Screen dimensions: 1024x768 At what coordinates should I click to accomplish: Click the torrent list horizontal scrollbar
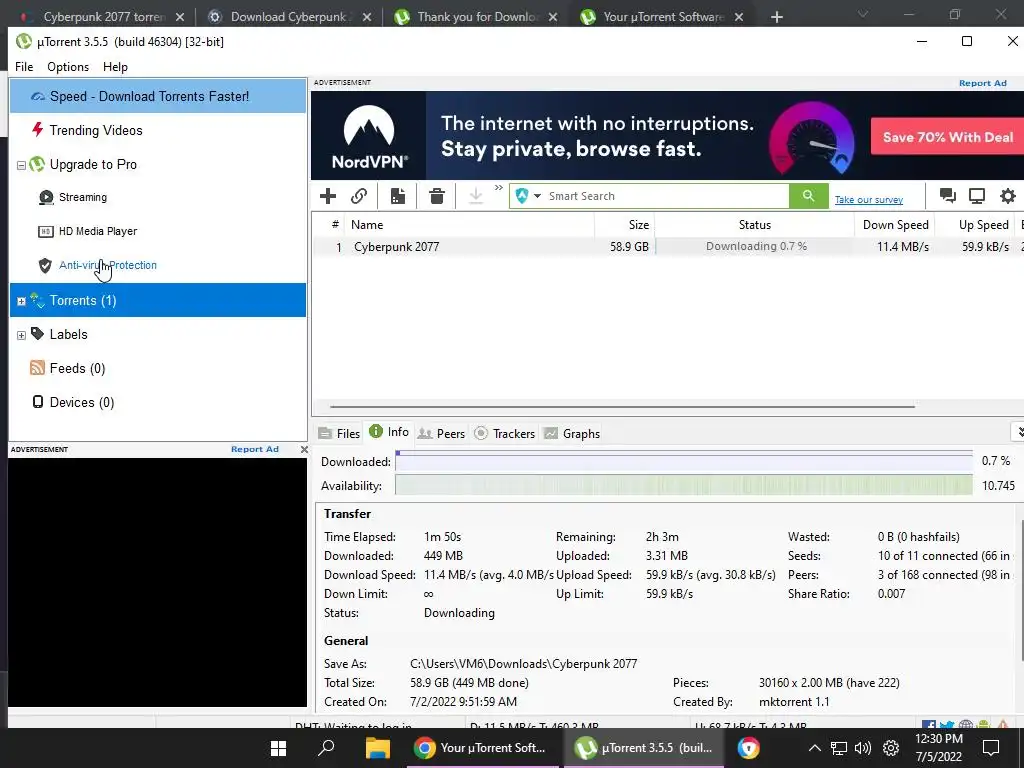click(x=622, y=406)
